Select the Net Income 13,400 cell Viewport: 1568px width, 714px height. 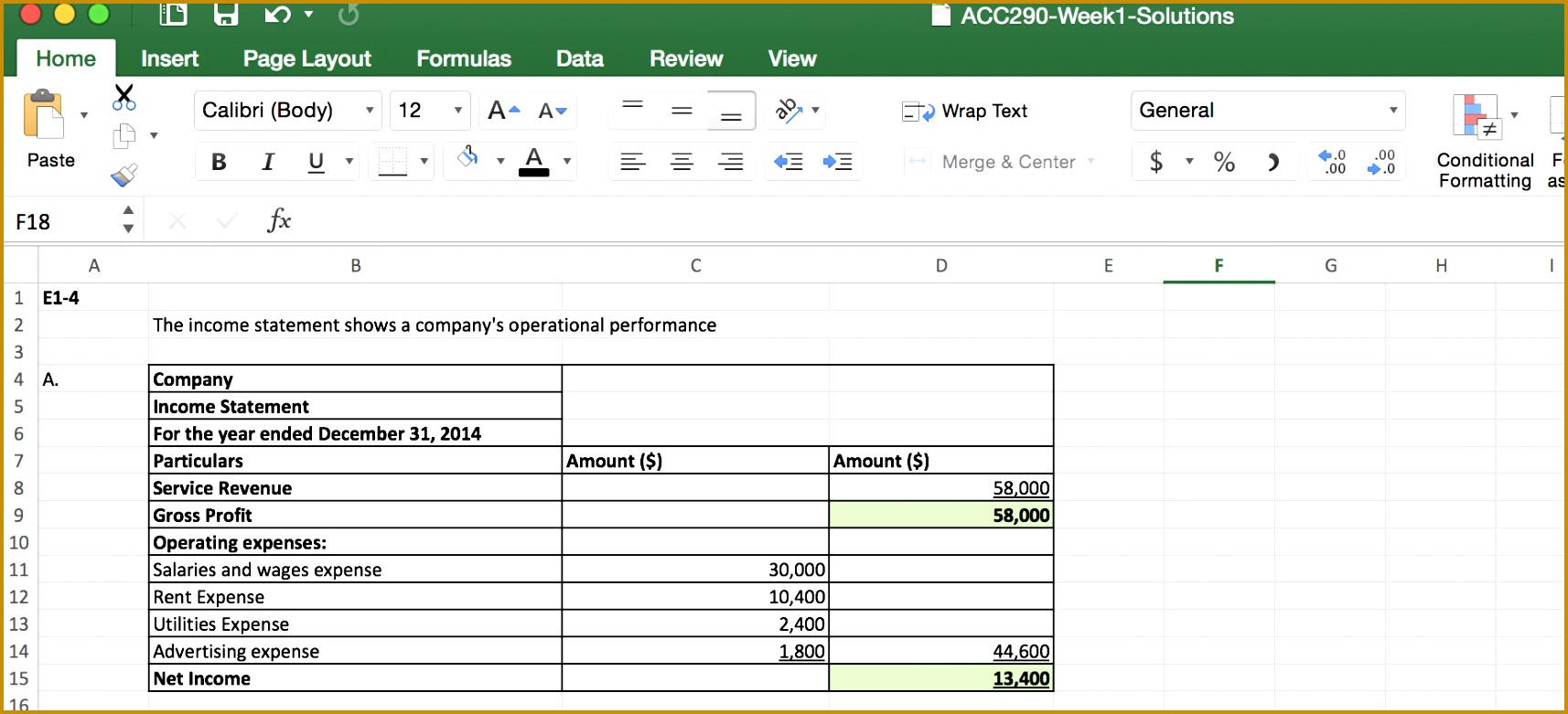coord(940,678)
